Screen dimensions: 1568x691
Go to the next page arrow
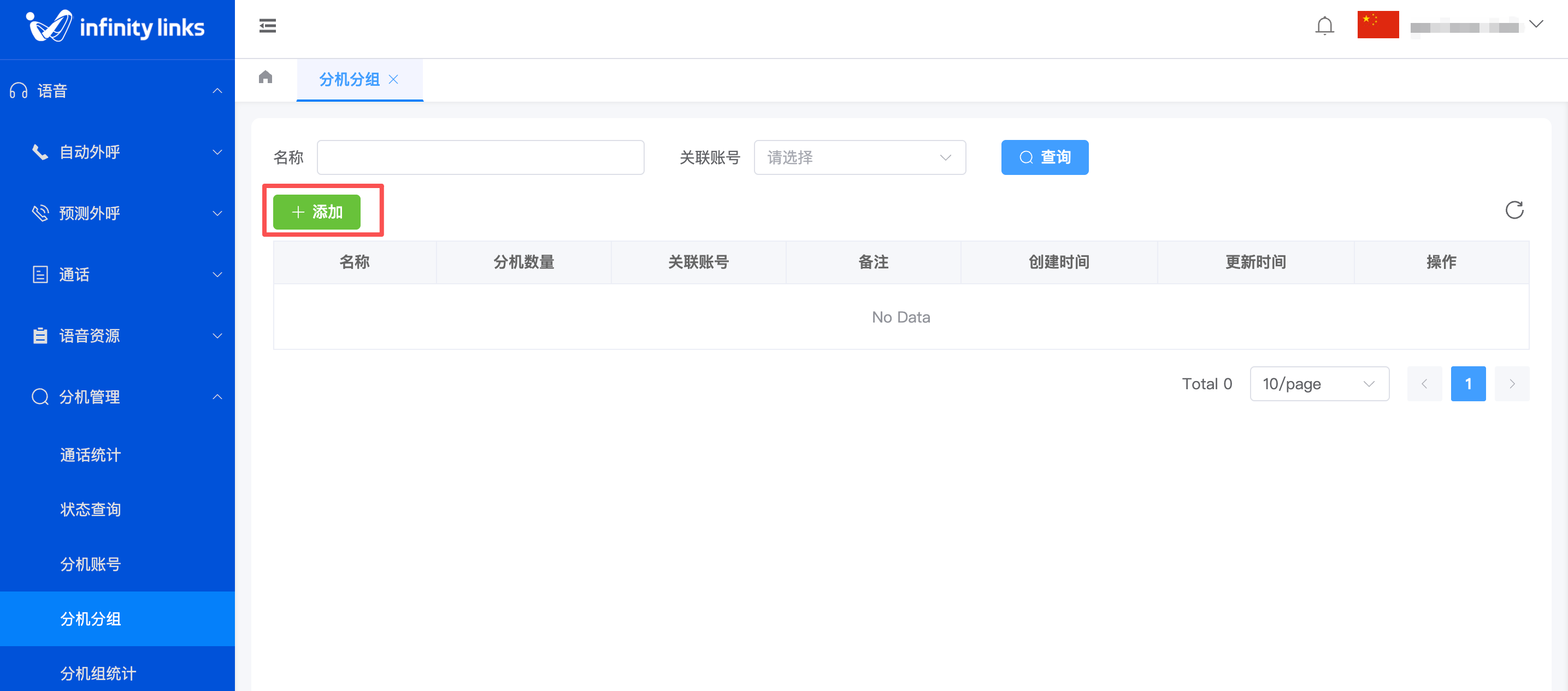click(1511, 384)
